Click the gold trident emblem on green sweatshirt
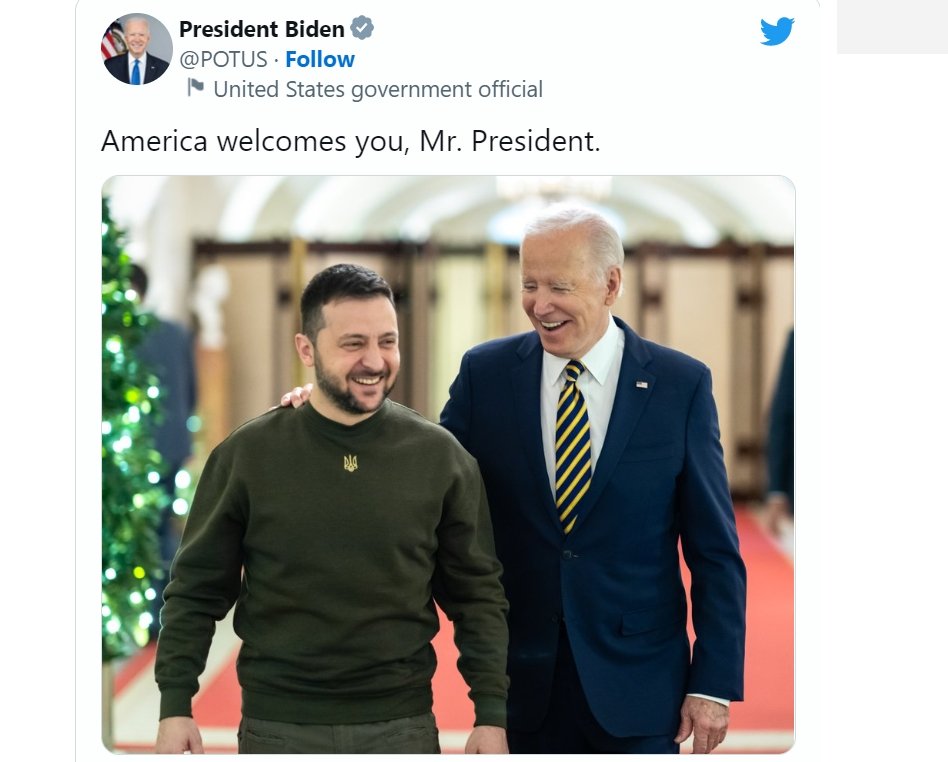Viewport: 948px width, 762px height. [351, 463]
